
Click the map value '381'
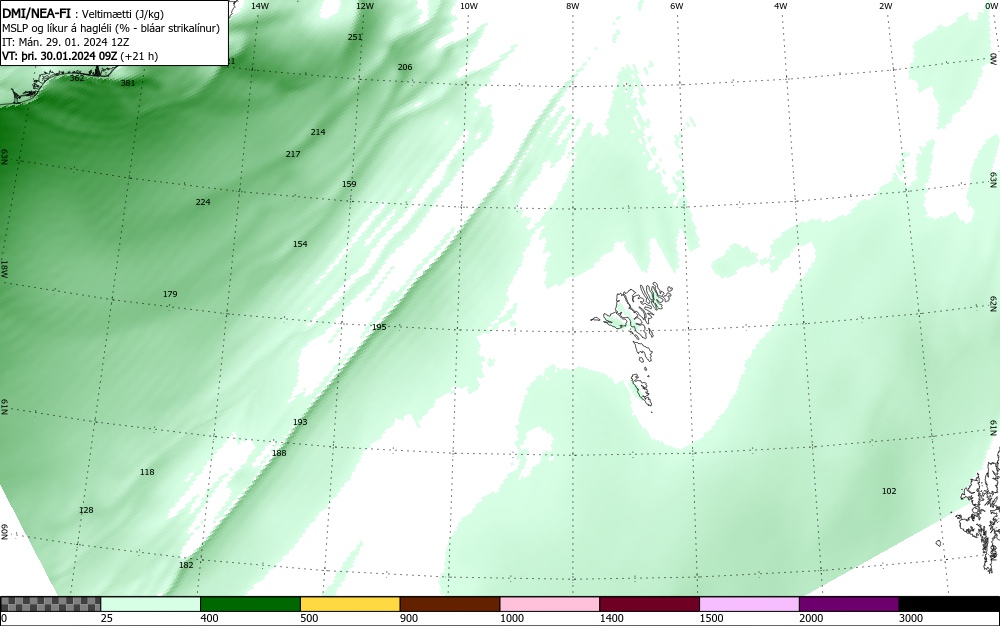pos(128,83)
